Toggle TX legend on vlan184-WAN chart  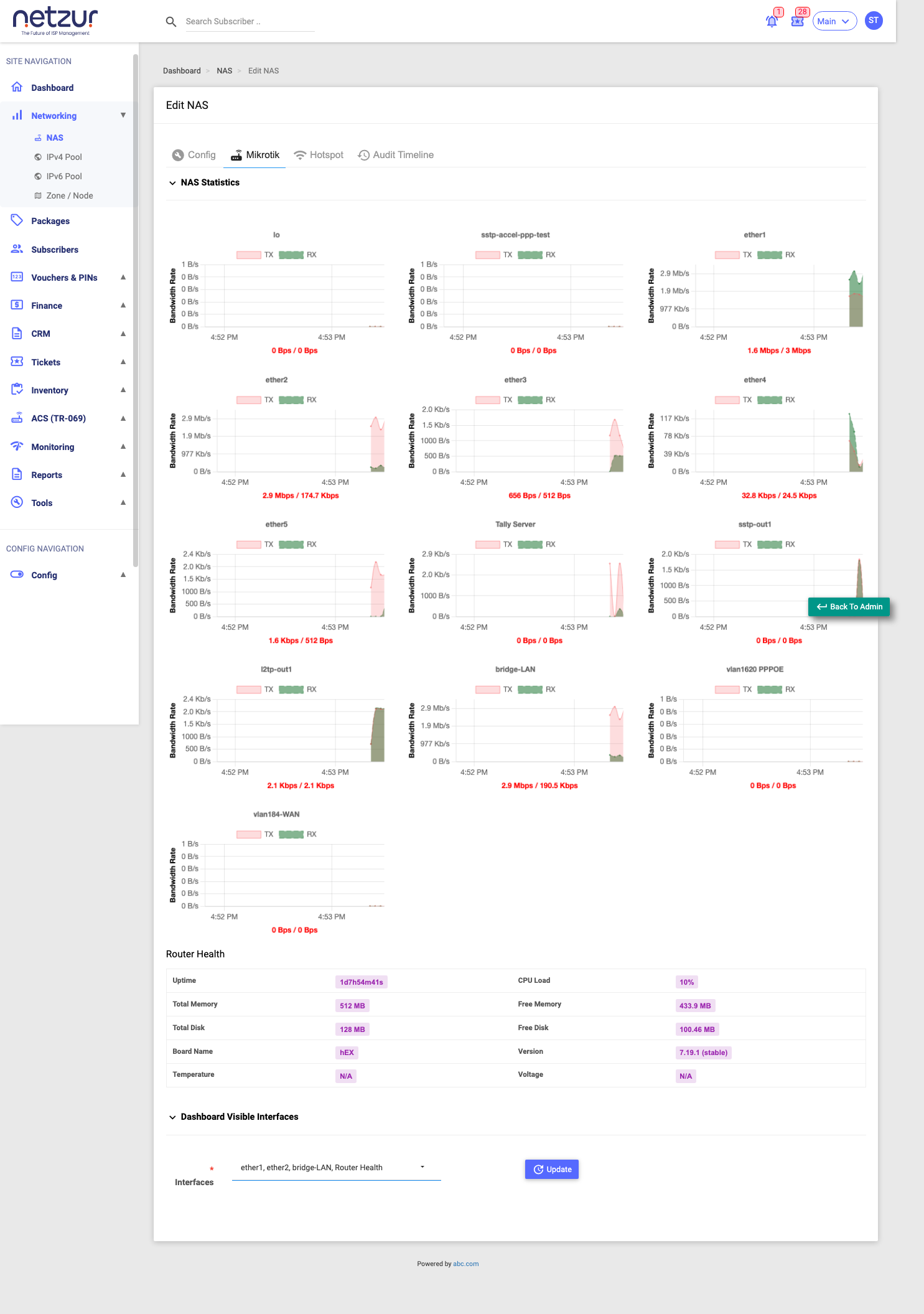[254, 834]
